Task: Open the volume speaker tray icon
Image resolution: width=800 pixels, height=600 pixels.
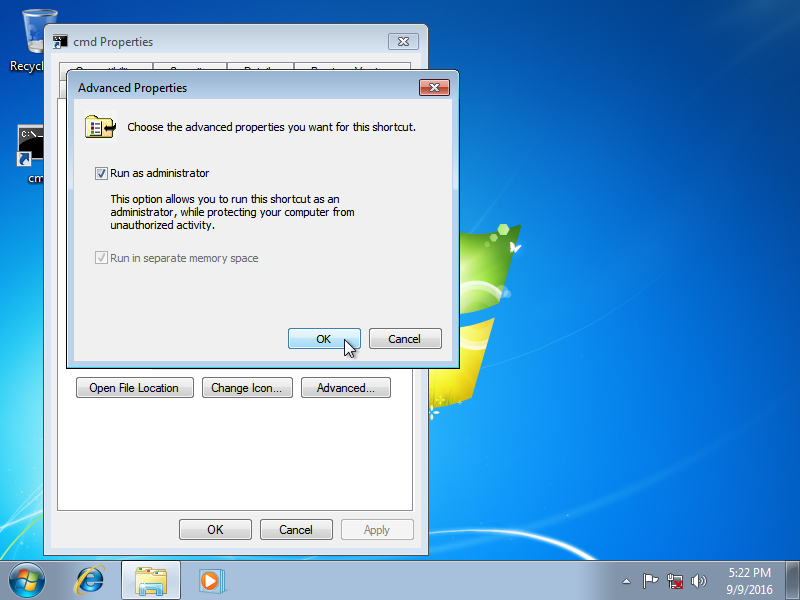Action: [x=698, y=581]
